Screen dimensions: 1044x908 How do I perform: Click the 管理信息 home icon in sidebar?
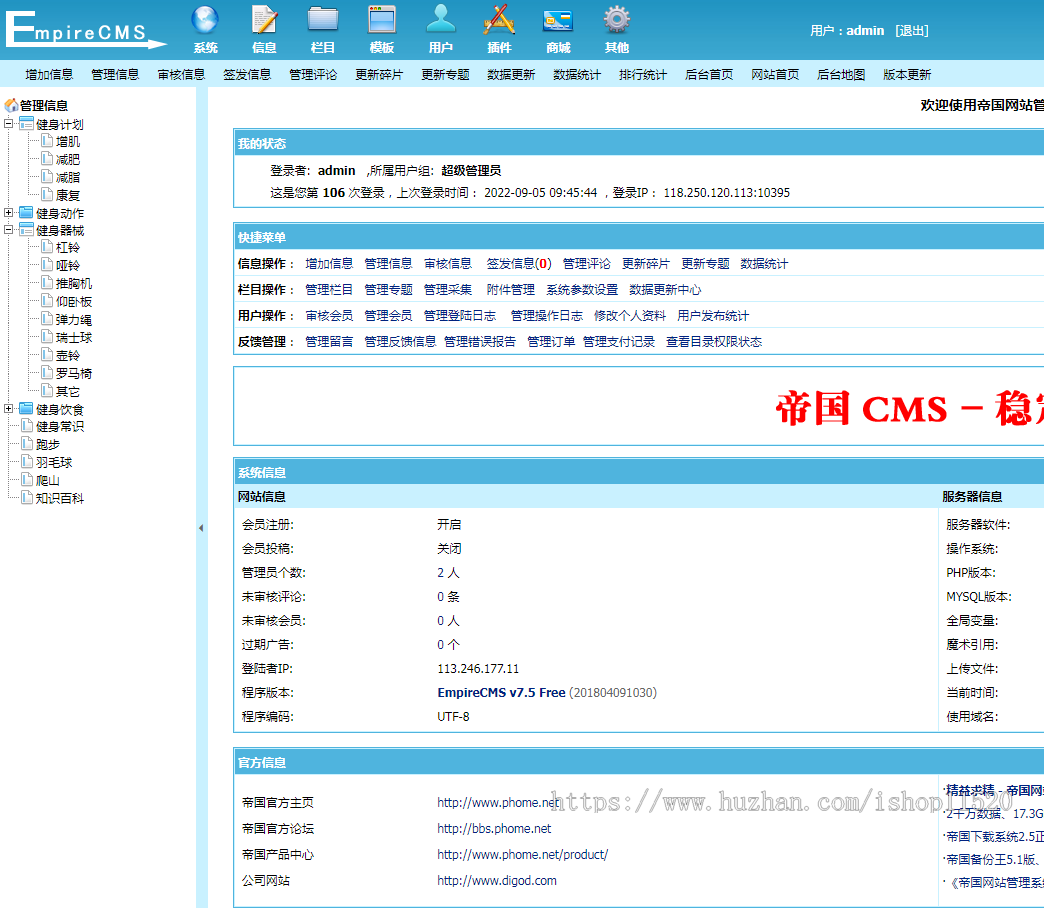click(11, 105)
